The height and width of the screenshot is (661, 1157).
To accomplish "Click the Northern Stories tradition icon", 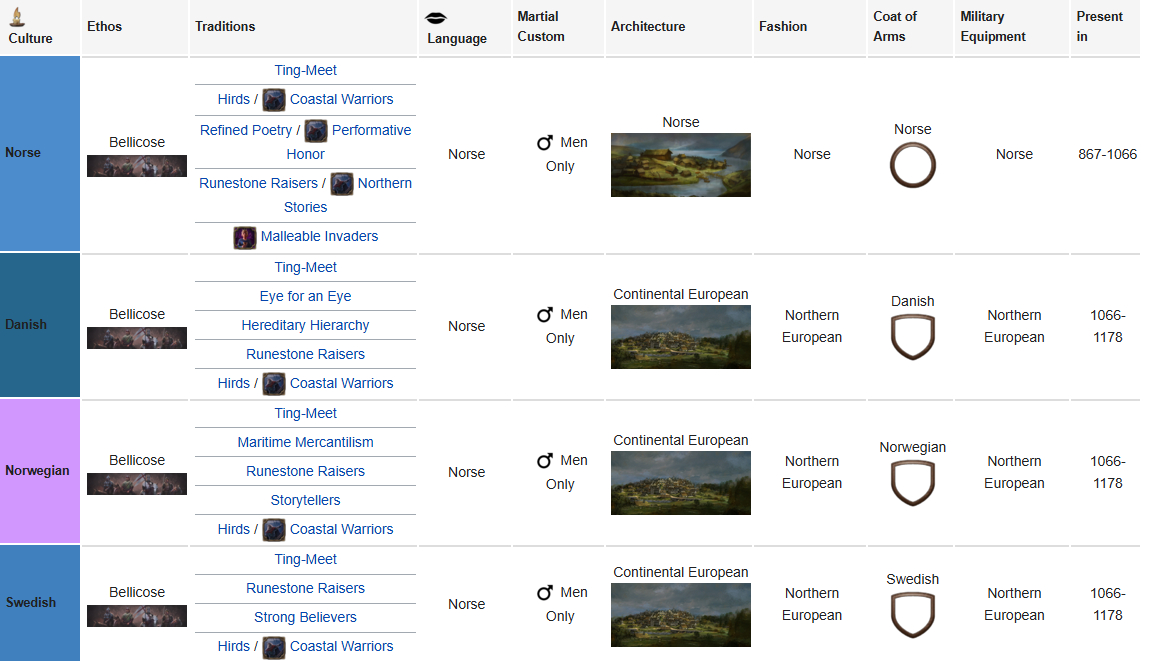I will 341,184.
